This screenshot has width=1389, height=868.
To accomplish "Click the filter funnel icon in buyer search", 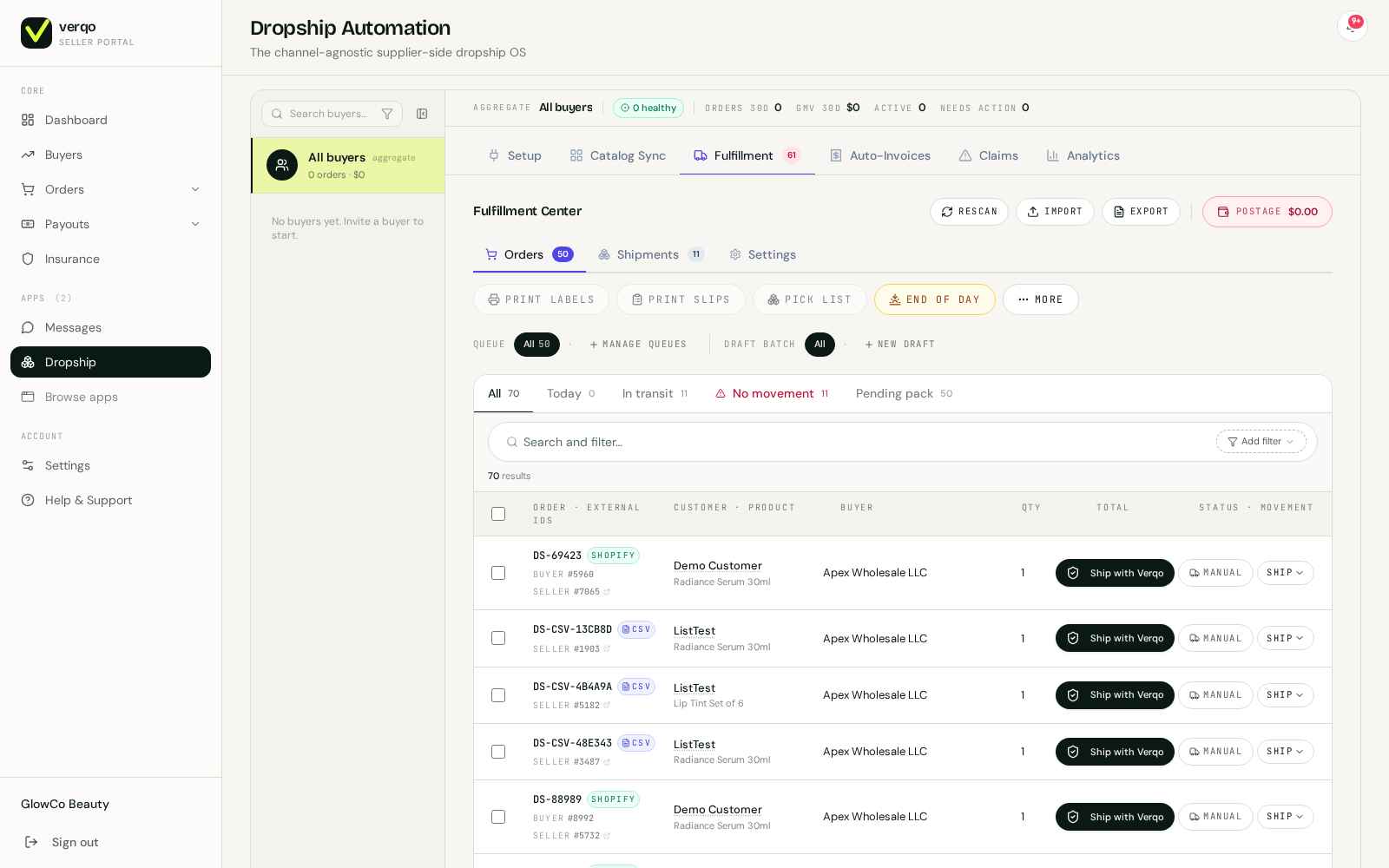I will [x=387, y=114].
